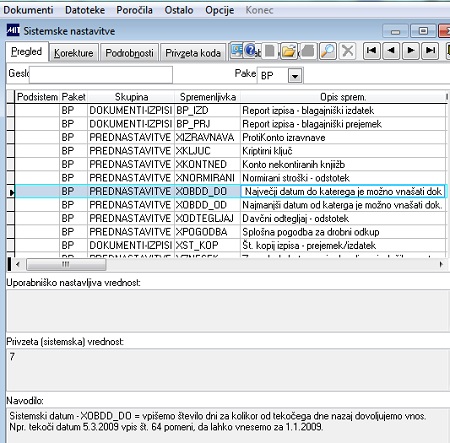Open the Poročila menu

[x=134, y=10]
